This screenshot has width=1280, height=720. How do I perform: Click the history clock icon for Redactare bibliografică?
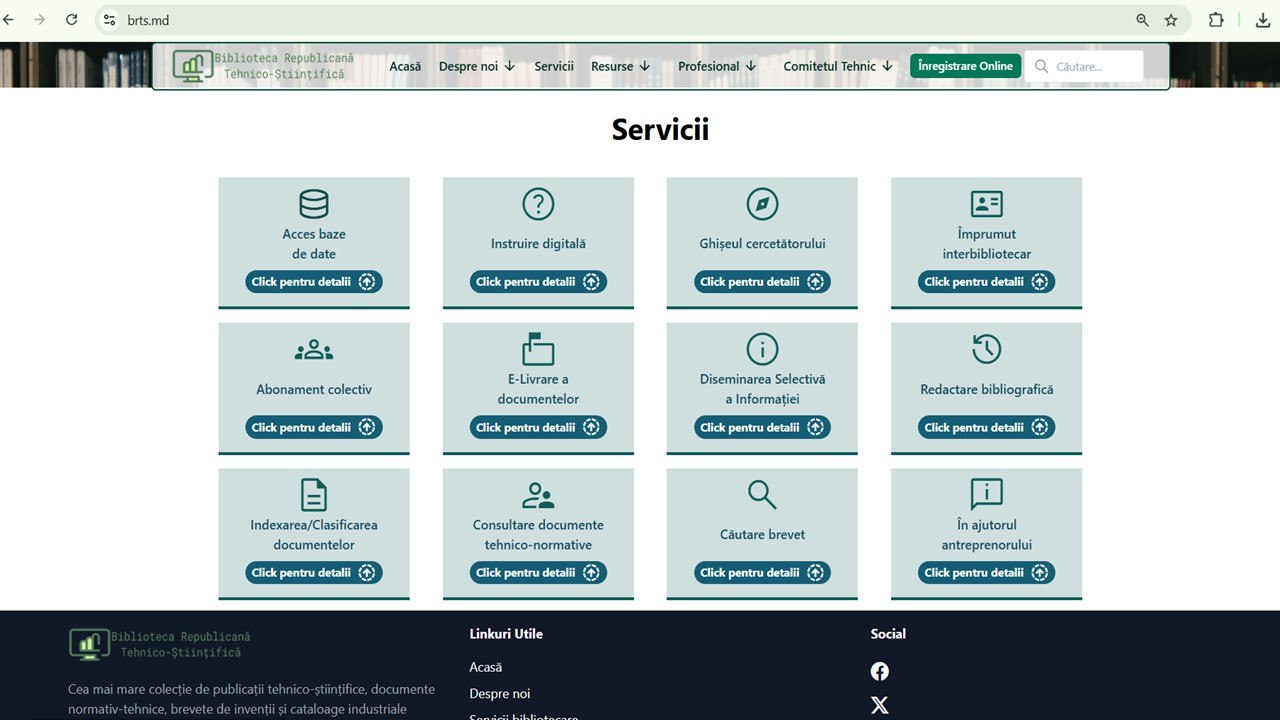pos(987,349)
